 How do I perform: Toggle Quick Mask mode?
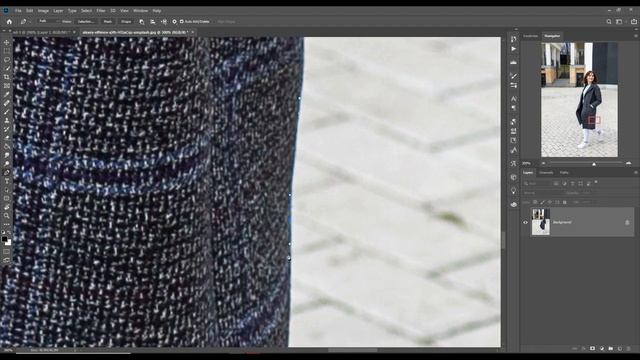[7, 251]
